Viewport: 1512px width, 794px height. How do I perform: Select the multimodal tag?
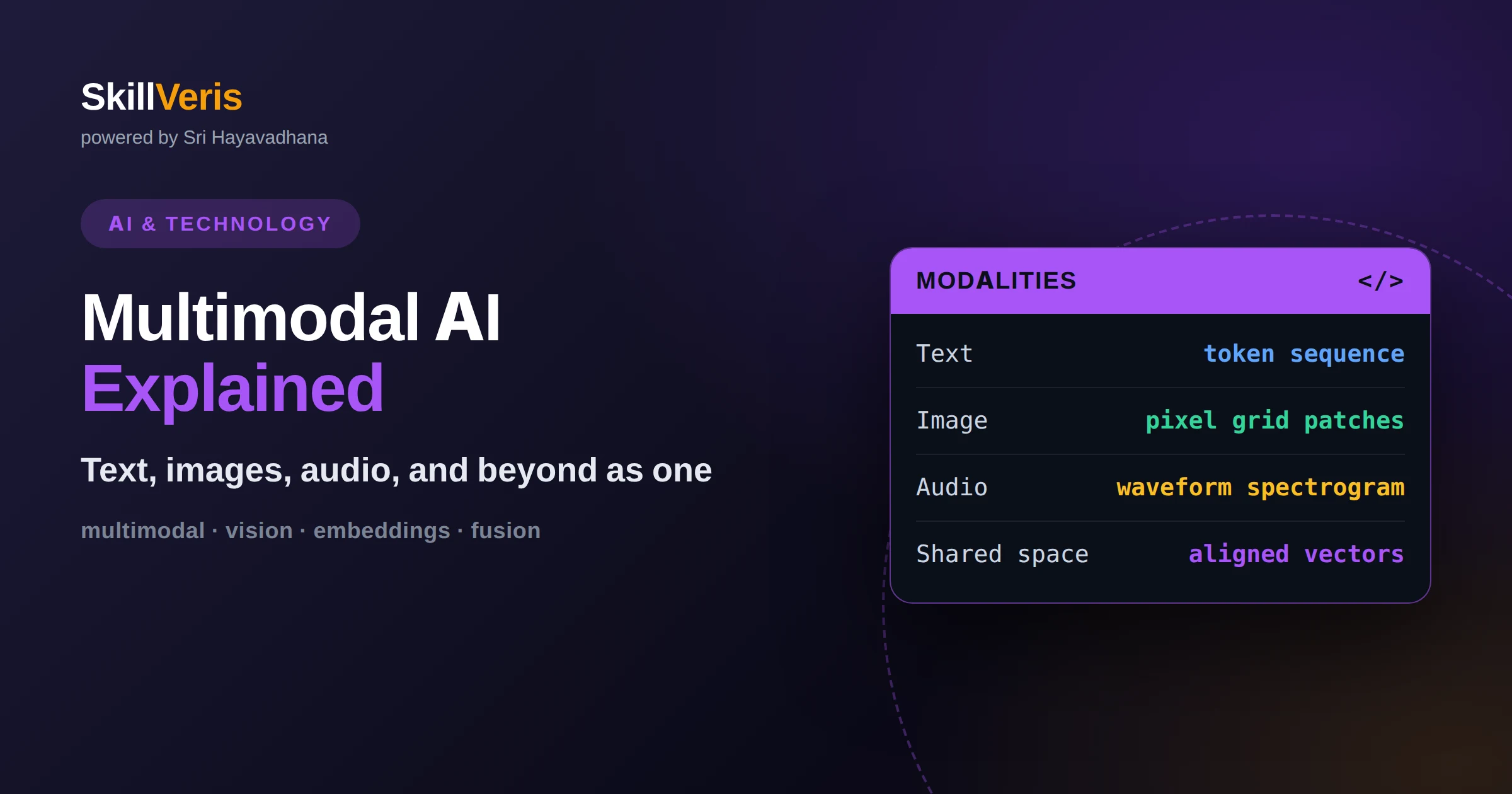(143, 531)
